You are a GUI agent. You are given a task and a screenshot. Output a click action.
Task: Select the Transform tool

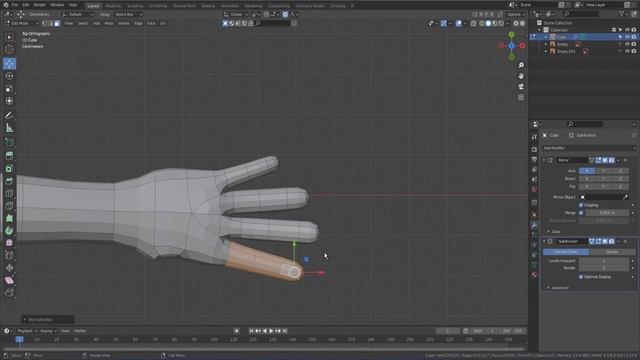(x=9, y=101)
